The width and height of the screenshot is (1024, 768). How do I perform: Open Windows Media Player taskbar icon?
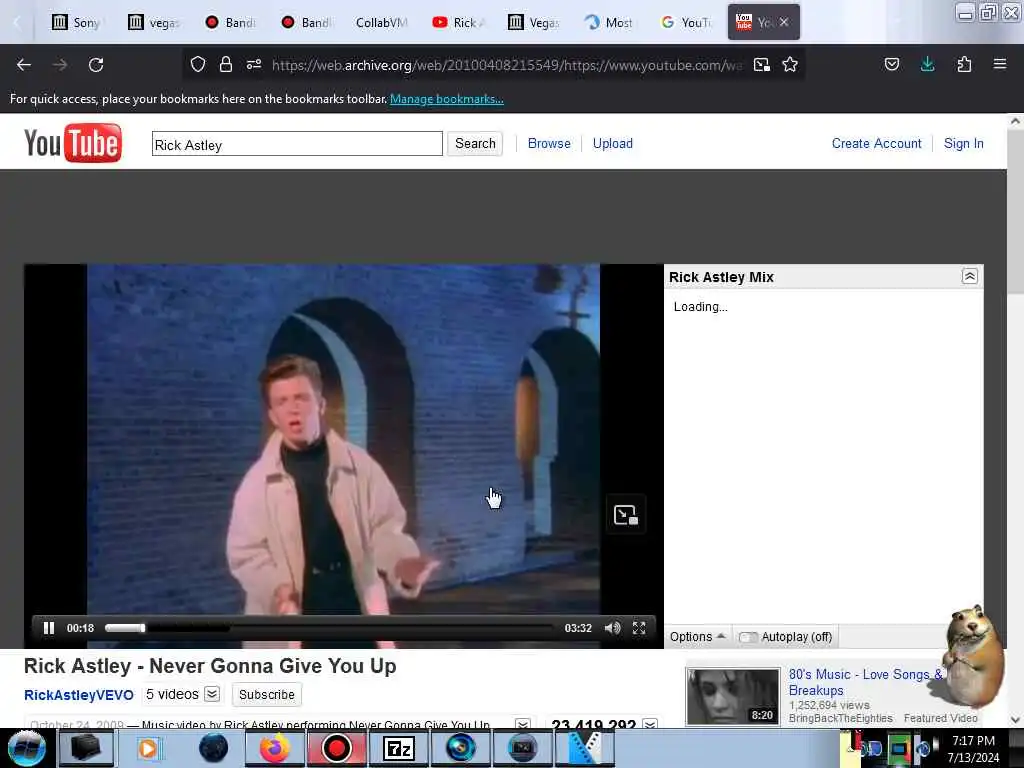point(148,748)
